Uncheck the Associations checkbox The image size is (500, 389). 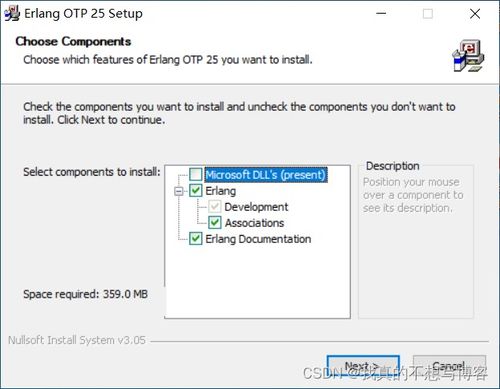coord(215,223)
